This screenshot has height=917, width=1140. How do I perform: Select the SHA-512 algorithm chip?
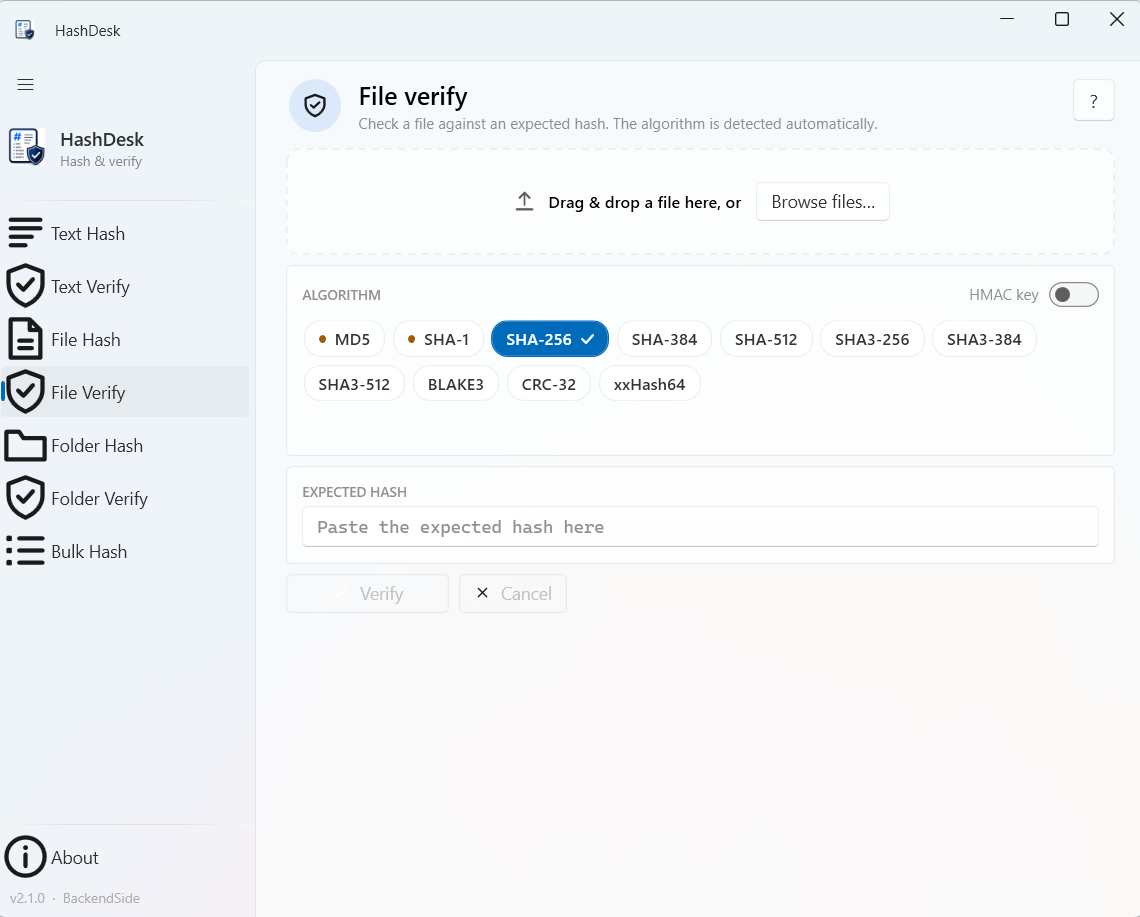click(766, 339)
